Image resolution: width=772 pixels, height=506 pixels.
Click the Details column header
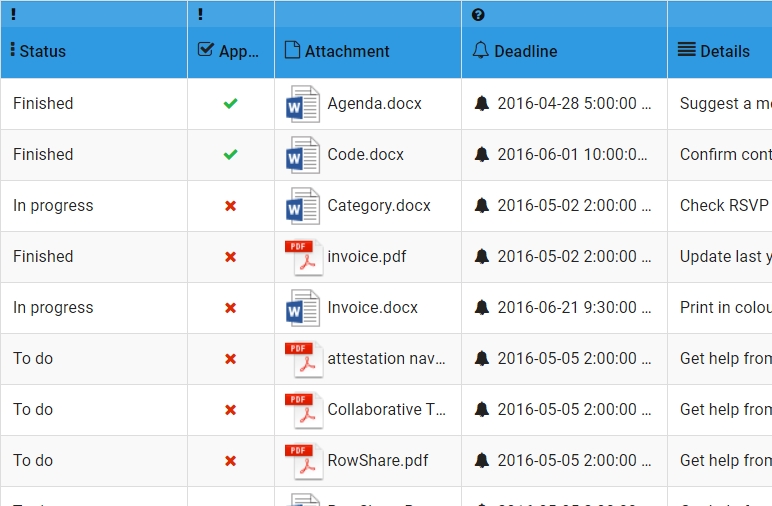point(720,51)
